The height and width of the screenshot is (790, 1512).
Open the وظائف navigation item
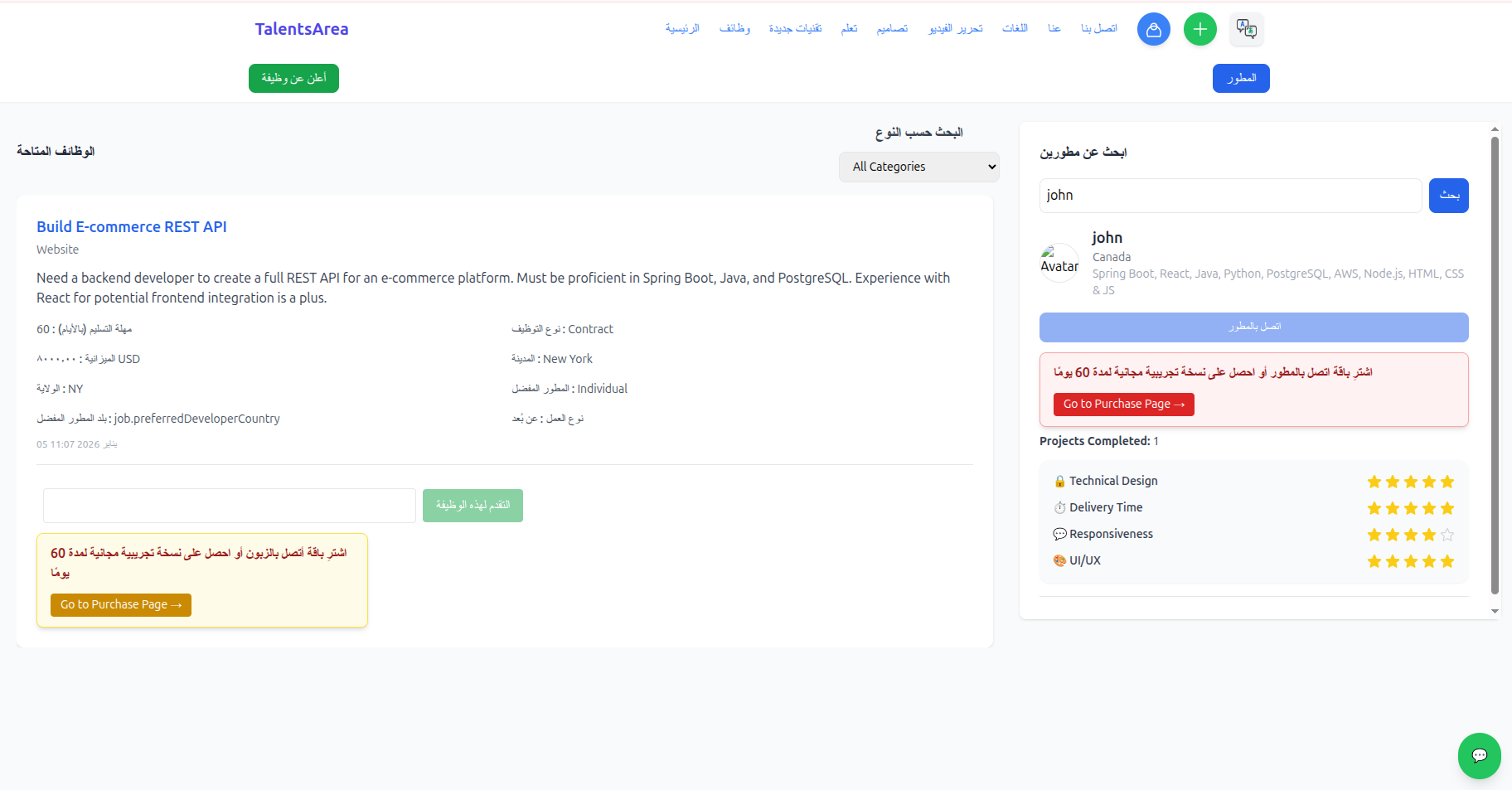click(734, 27)
